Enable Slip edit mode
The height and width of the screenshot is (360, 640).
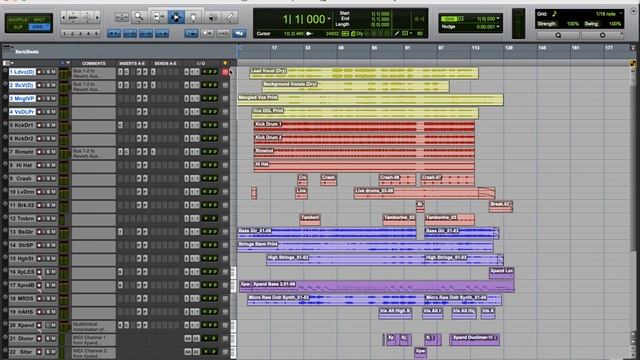18,27
